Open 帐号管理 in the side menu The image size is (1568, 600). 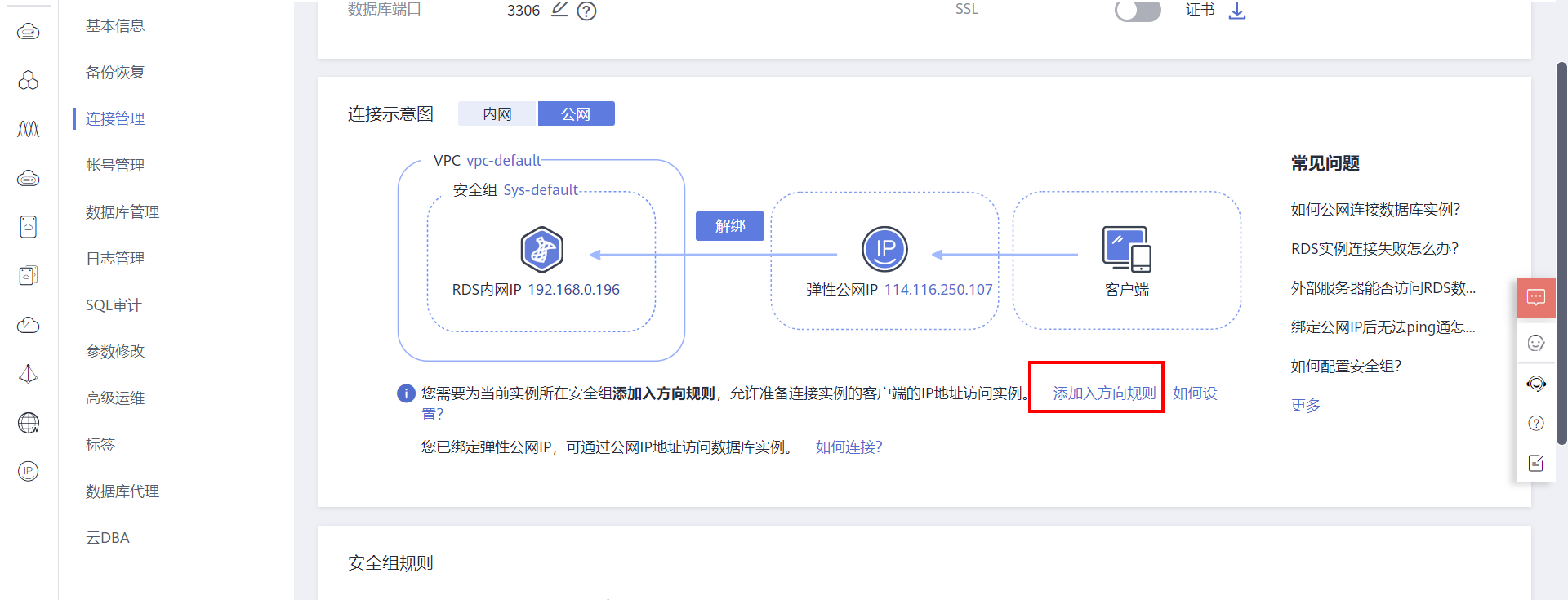pyautogui.click(x=115, y=166)
